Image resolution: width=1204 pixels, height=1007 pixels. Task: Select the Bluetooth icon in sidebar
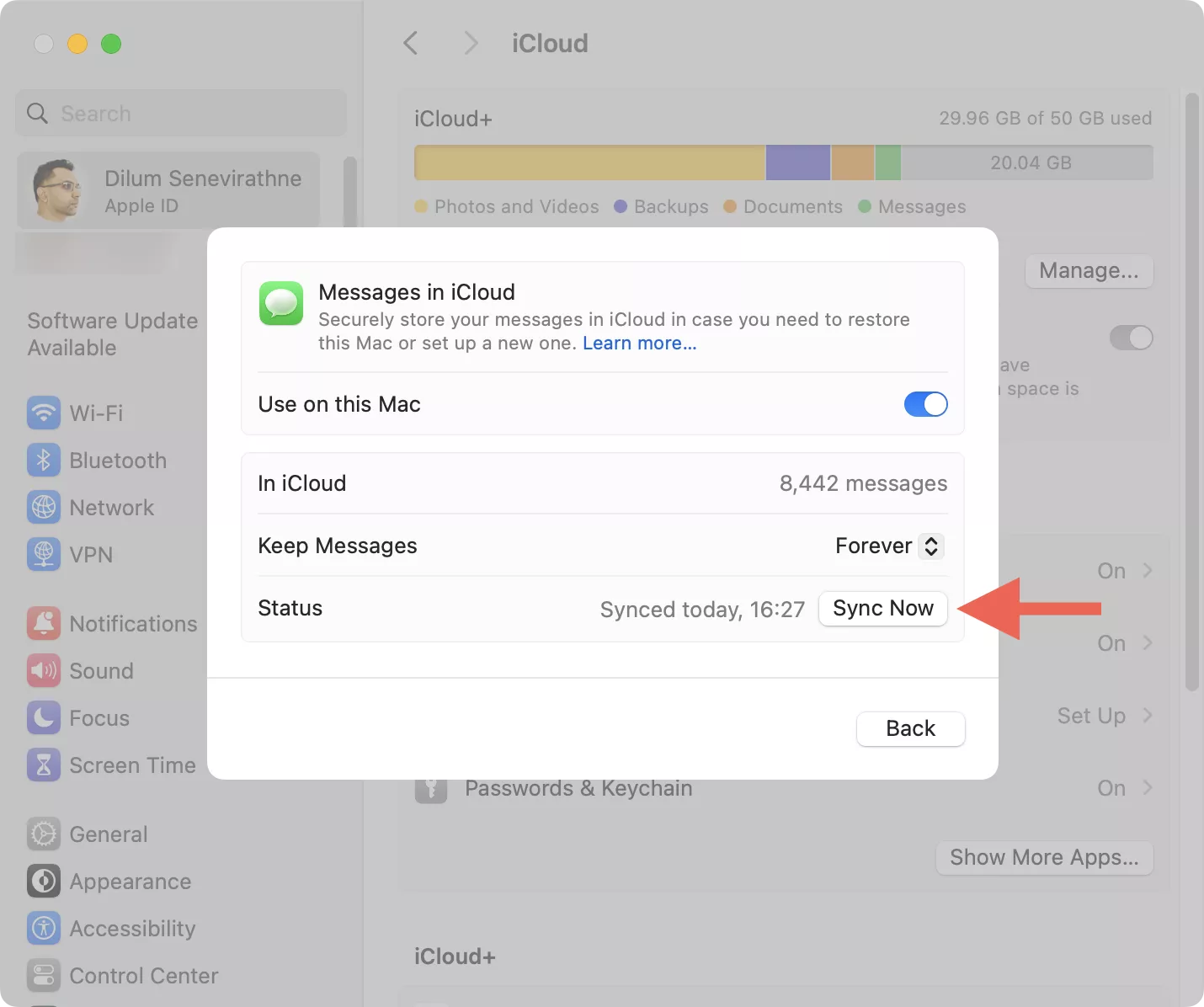[44, 461]
